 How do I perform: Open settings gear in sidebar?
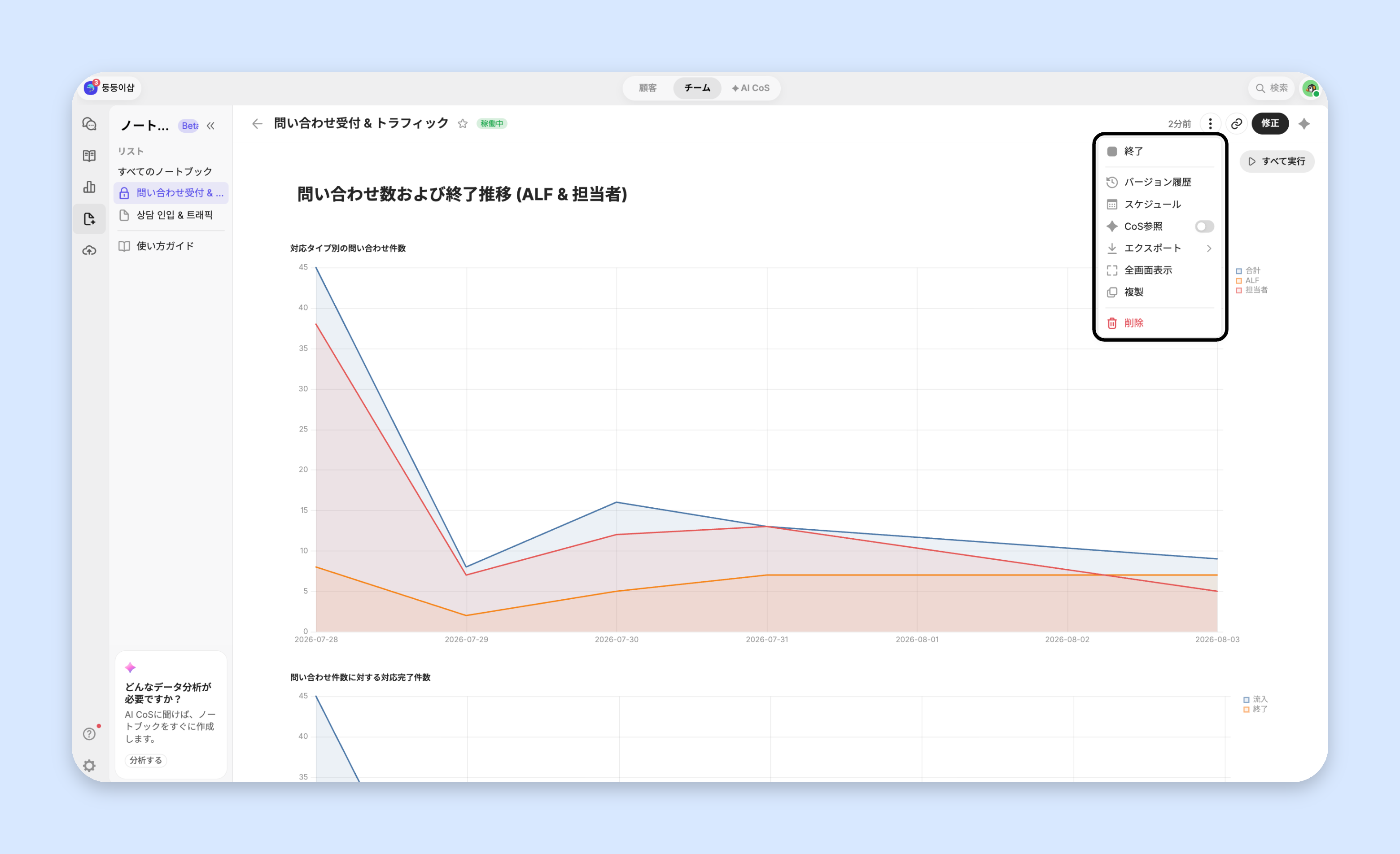(89, 766)
